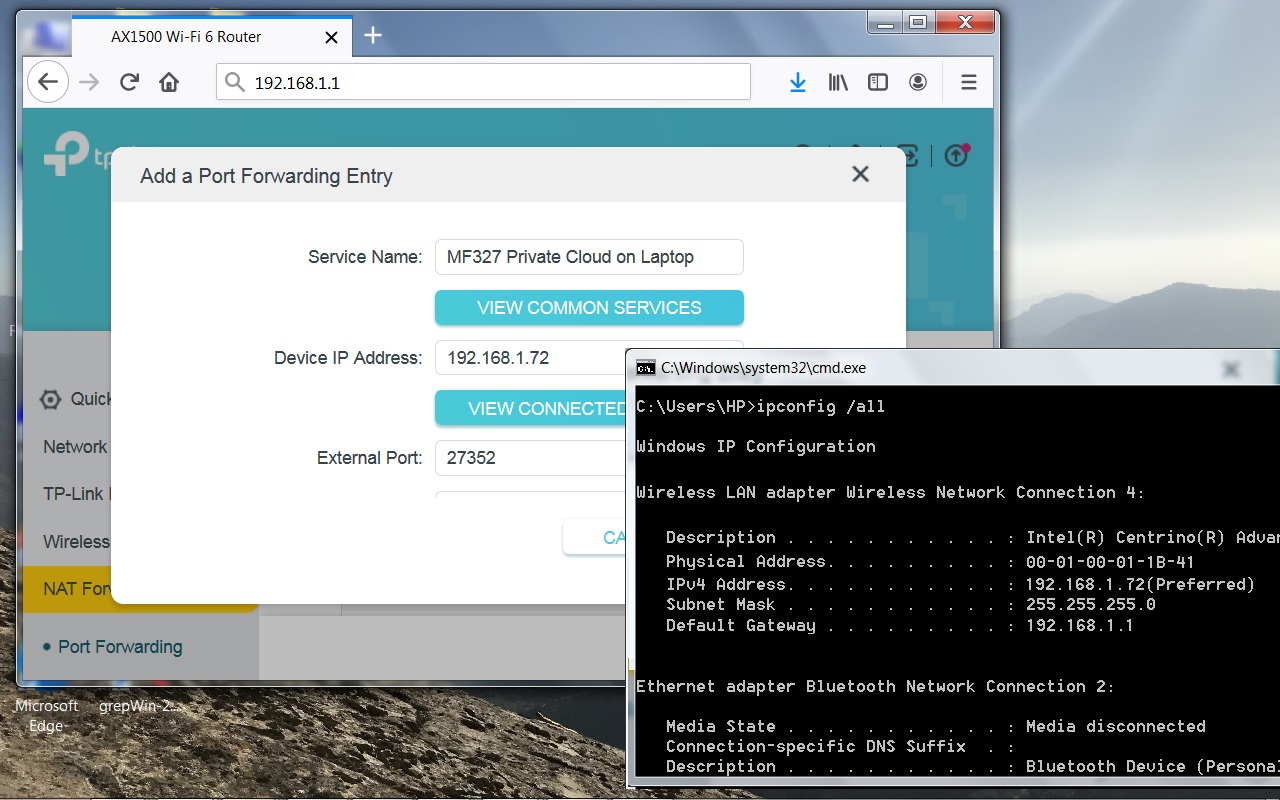Click into the Service Name field
Image resolution: width=1280 pixels, height=800 pixels.
pyautogui.click(x=589, y=257)
